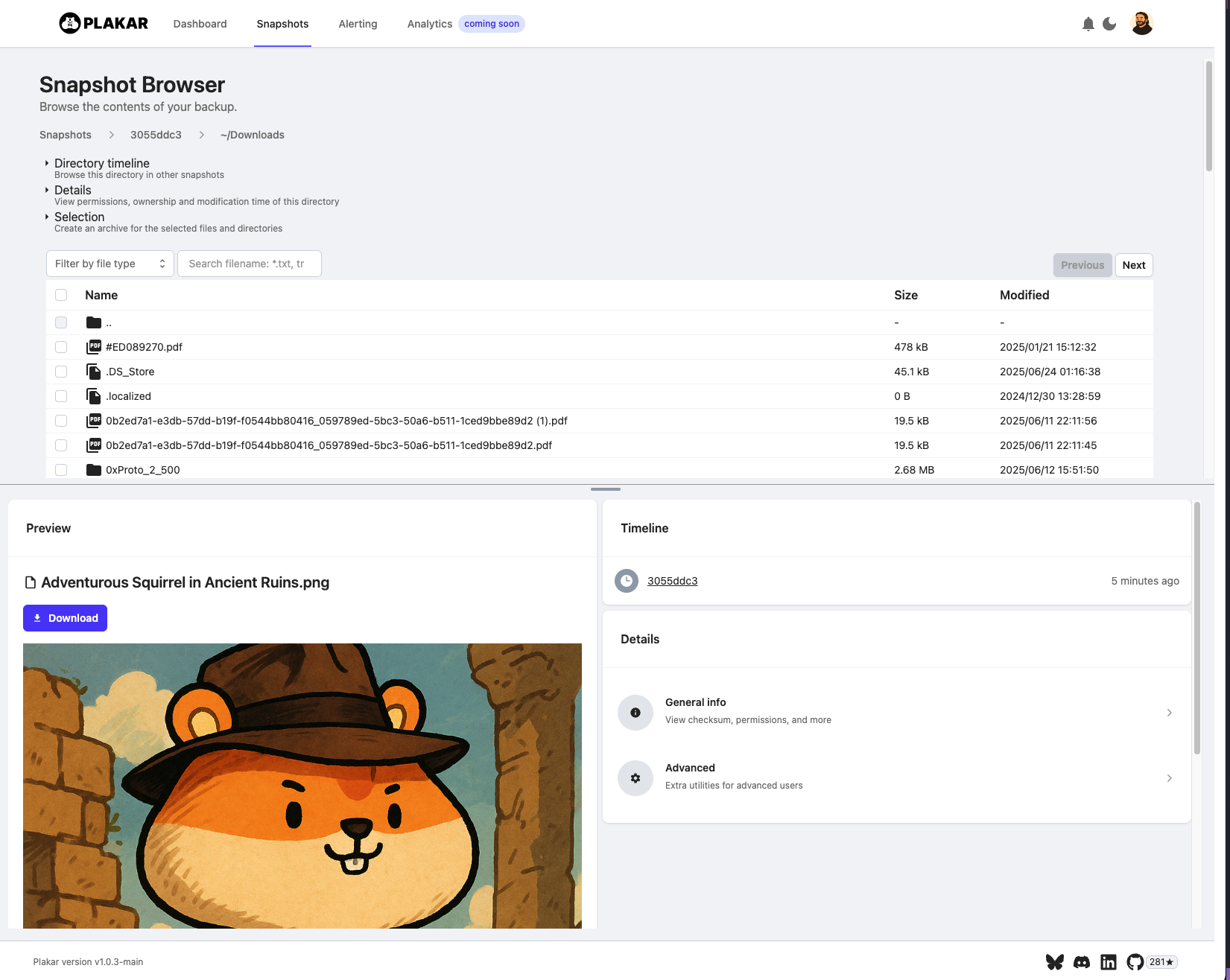Open the notifications bell
The height and width of the screenshot is (980, 1230).
(1088, 24)
